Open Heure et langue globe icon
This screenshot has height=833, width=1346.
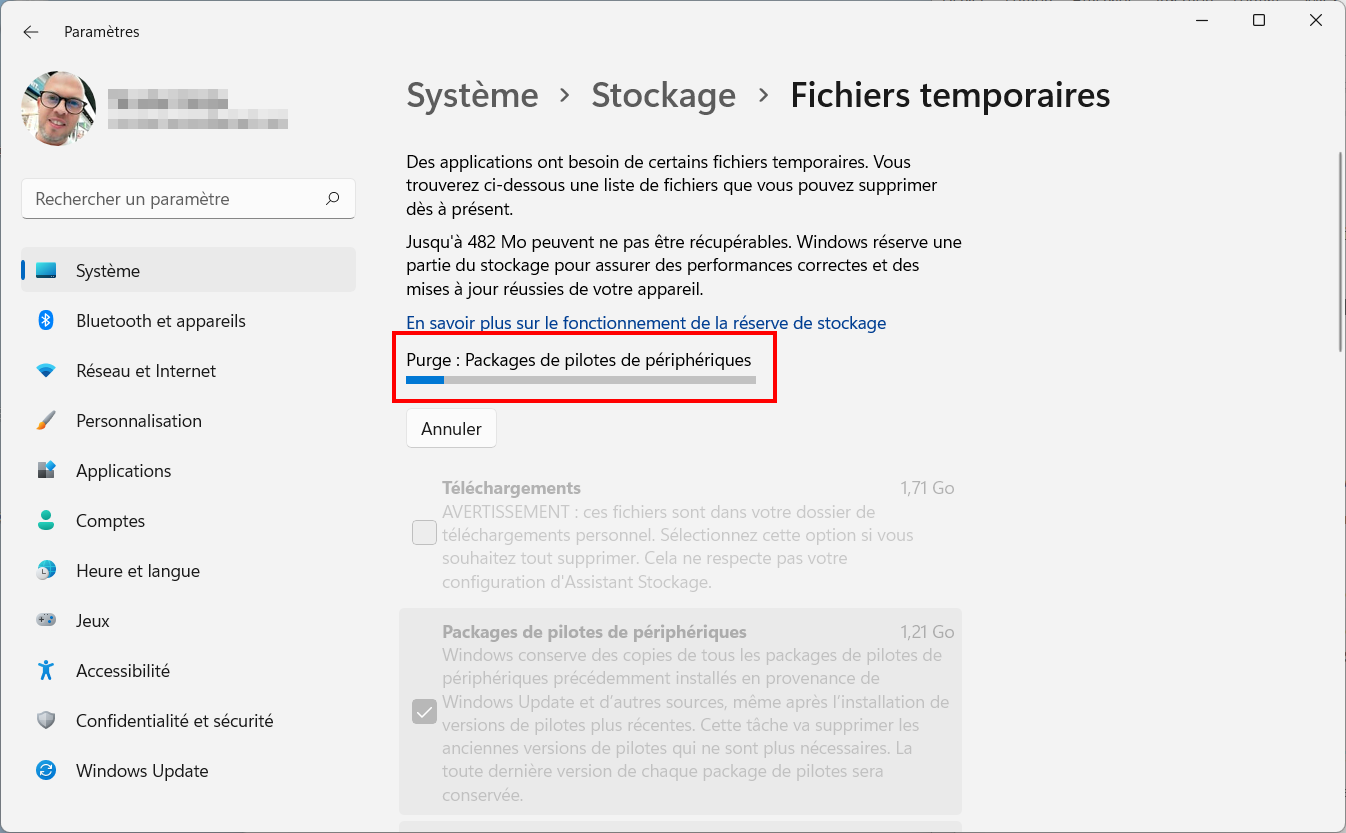pos(46,571)
